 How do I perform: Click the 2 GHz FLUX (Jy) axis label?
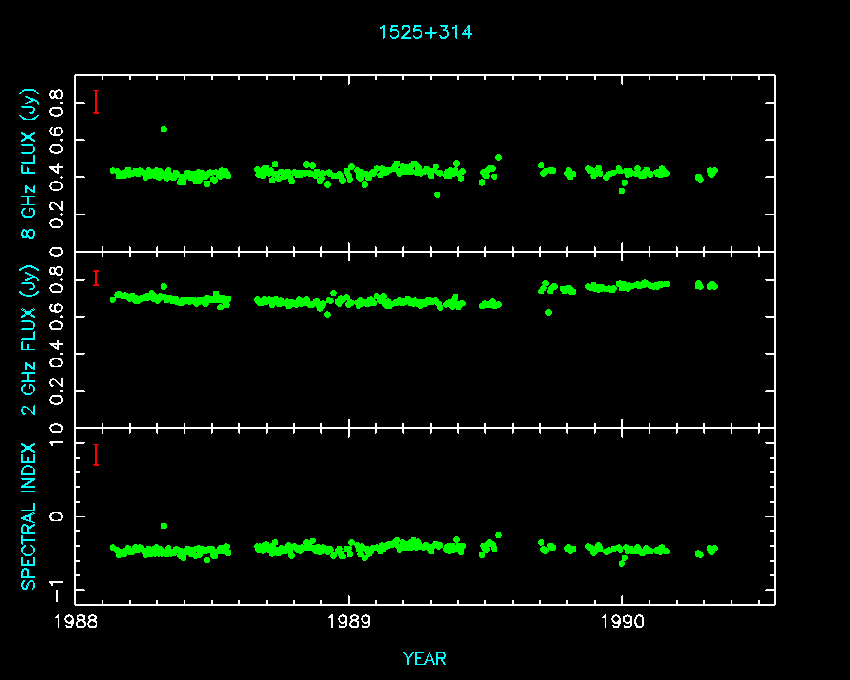30,340
